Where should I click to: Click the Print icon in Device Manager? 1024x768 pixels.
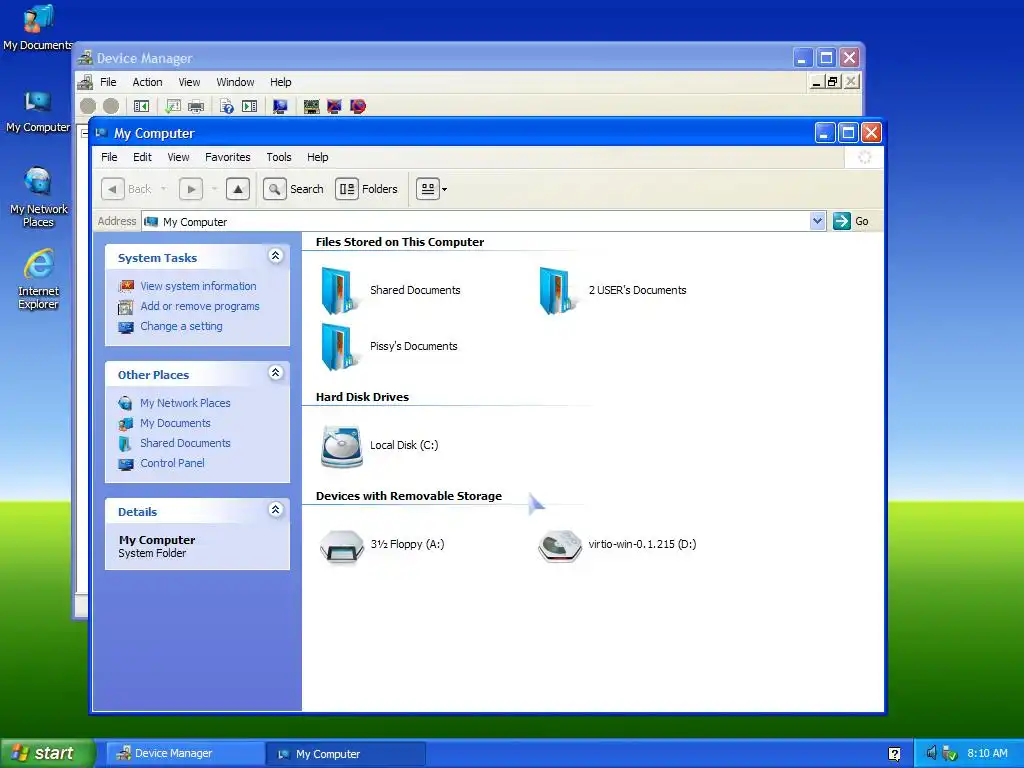(x=196, y=106)
